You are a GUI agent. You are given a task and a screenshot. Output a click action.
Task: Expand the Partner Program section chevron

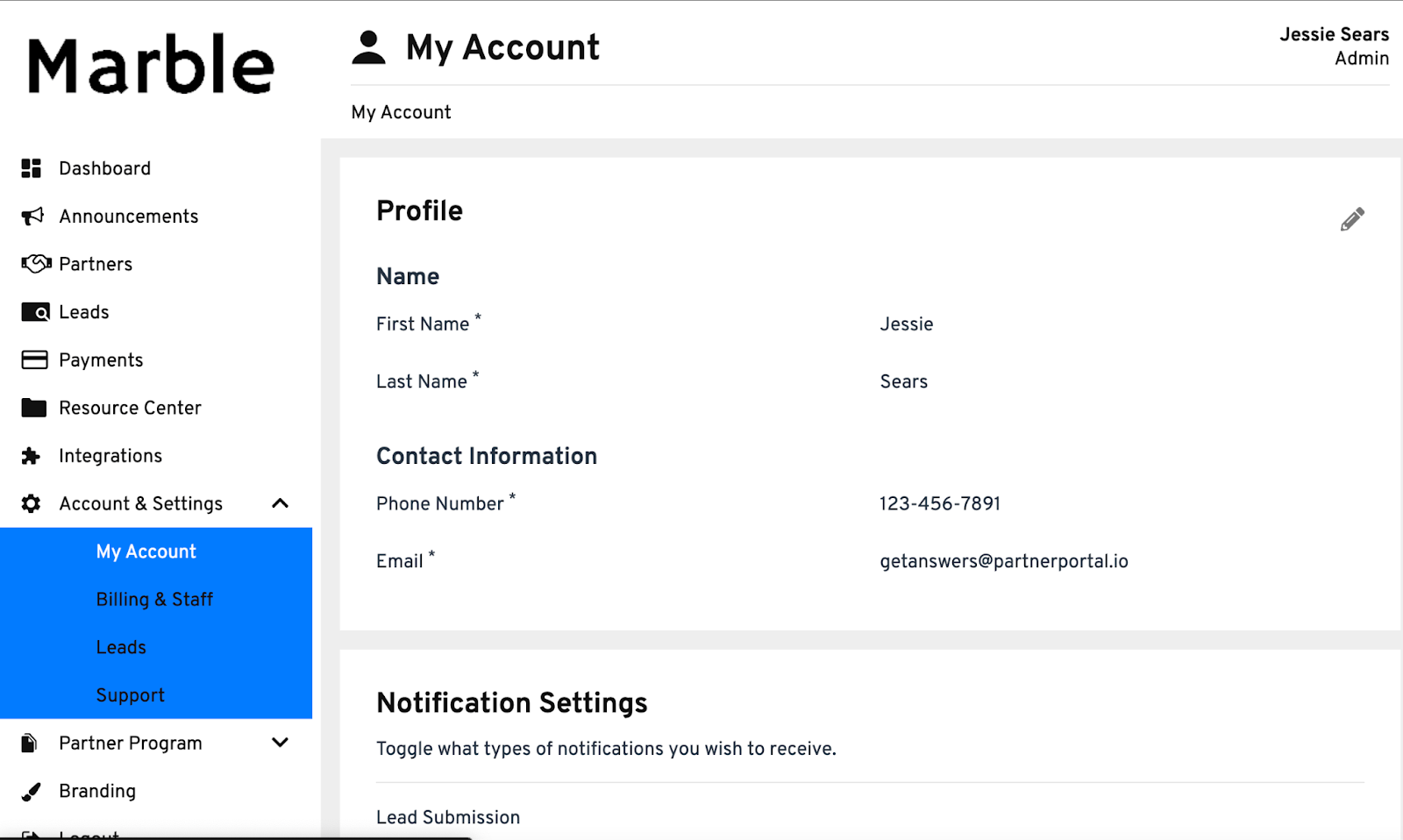(281, 743)
